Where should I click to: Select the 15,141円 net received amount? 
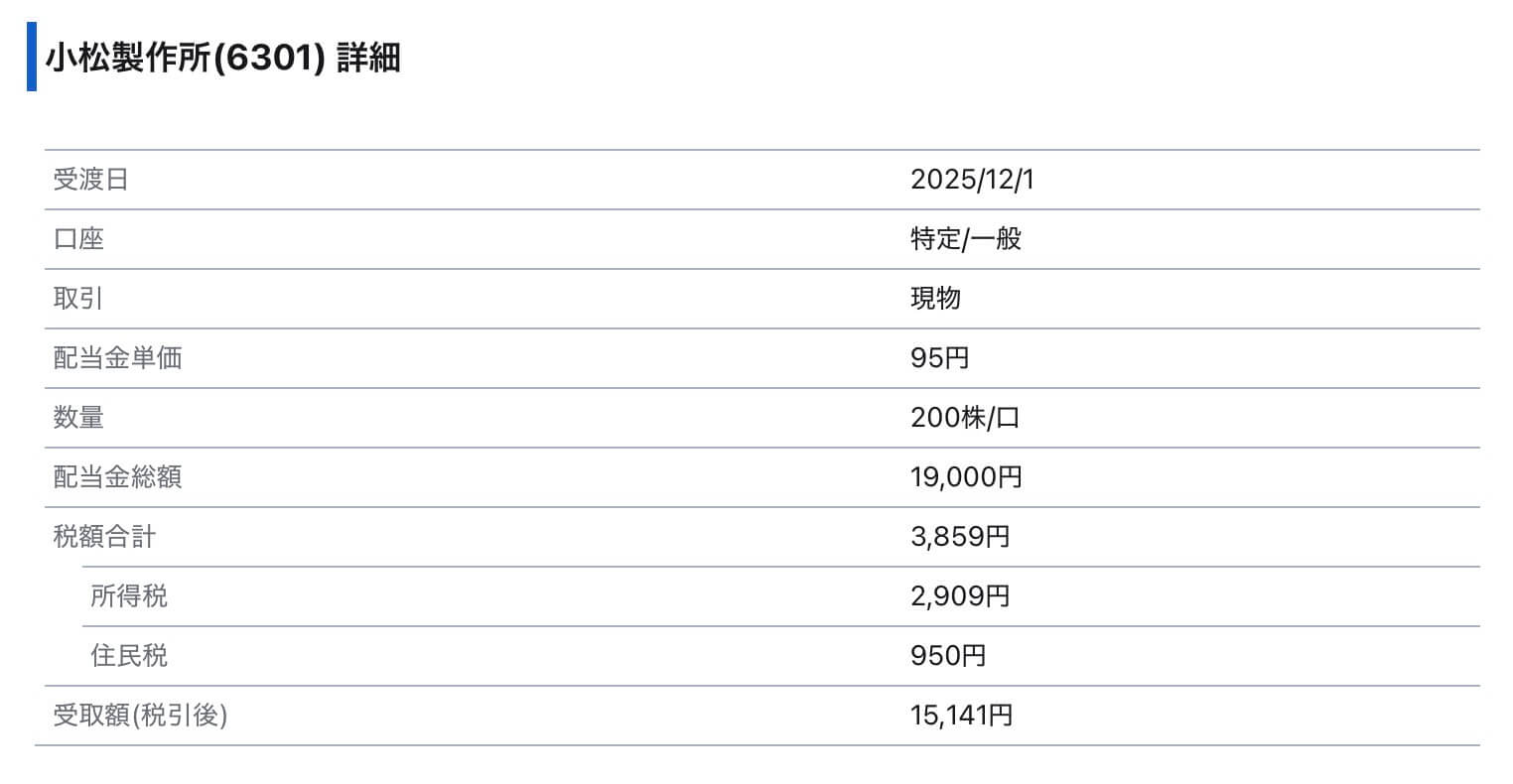pyautogui.click(x=961, y=716)
